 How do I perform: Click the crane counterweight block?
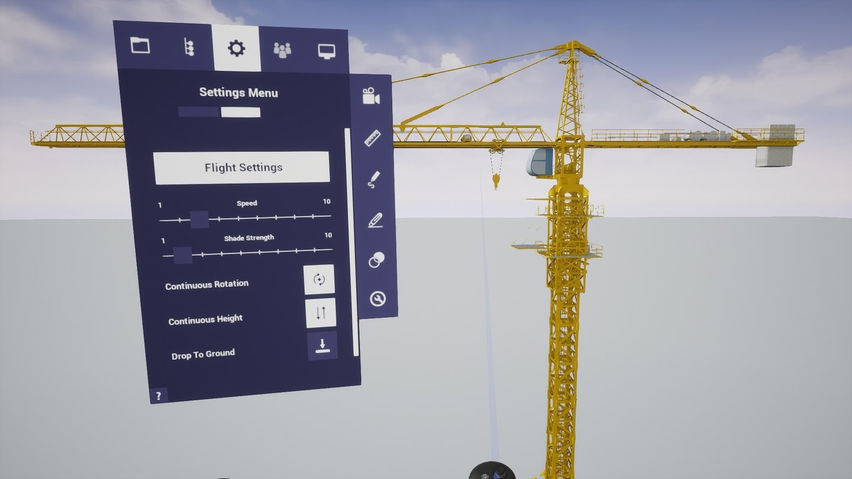[774, 155]
